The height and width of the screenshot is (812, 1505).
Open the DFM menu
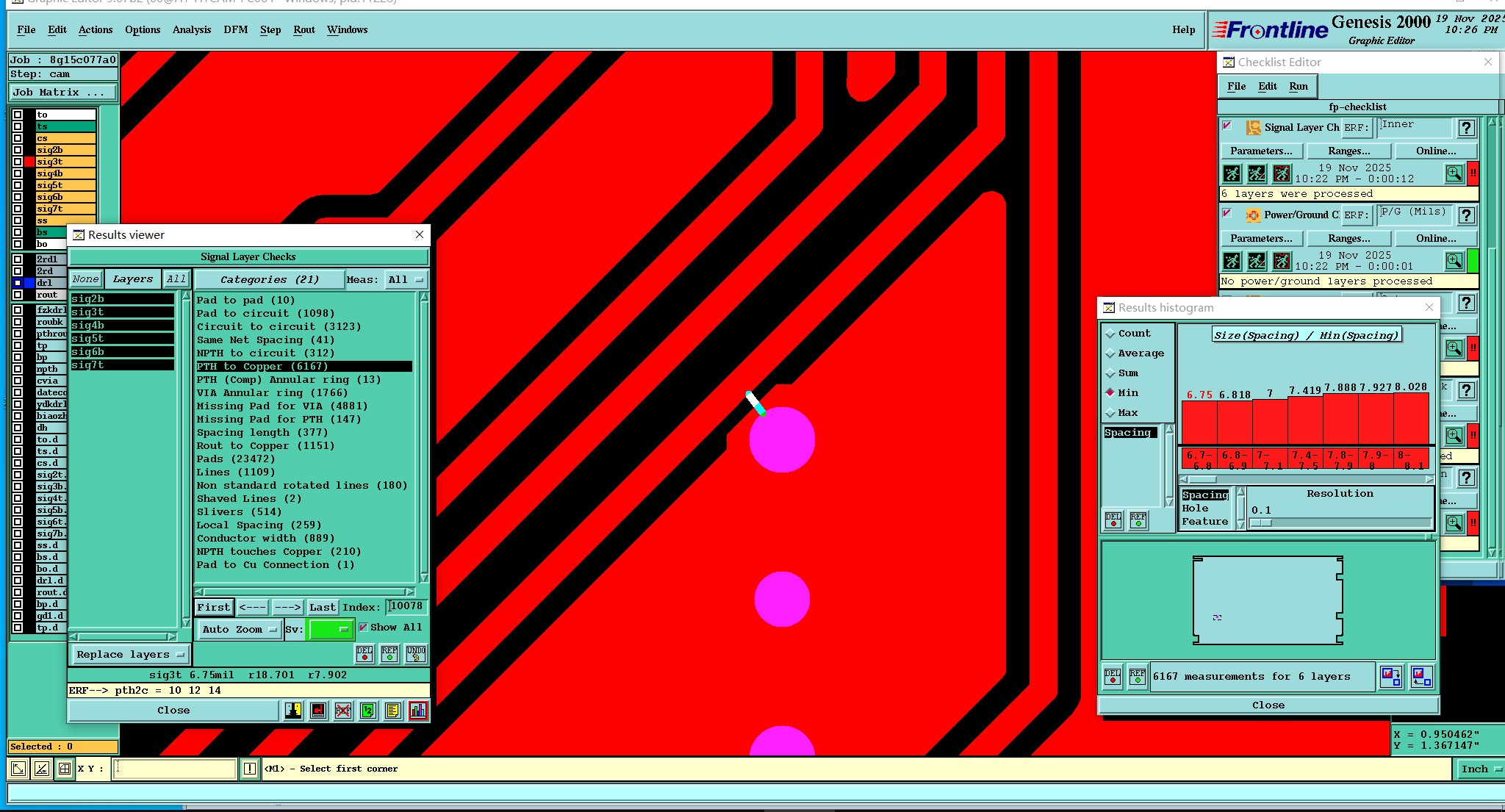point(235,29)
